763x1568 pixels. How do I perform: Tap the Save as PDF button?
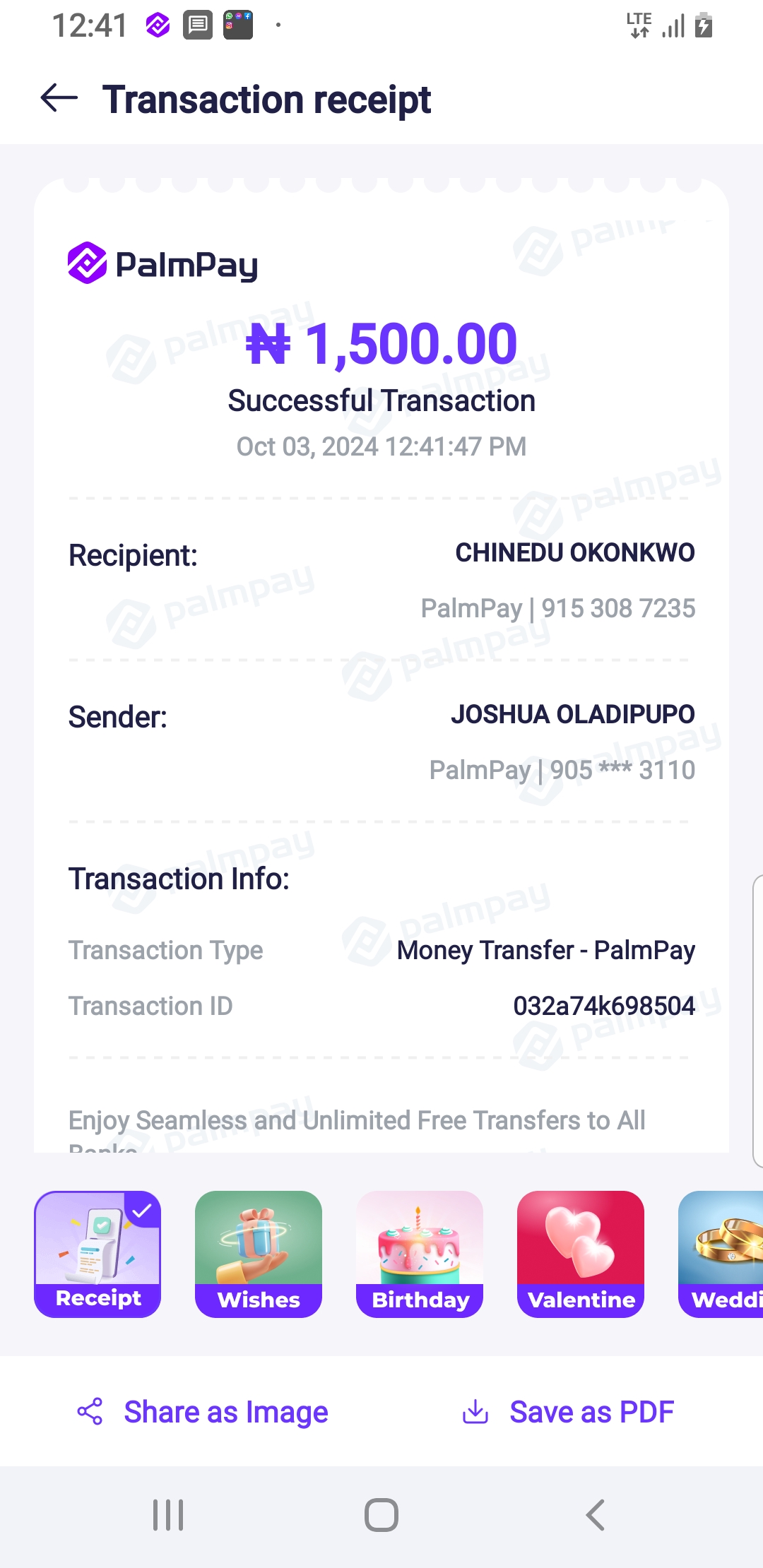pos(592,1412)
